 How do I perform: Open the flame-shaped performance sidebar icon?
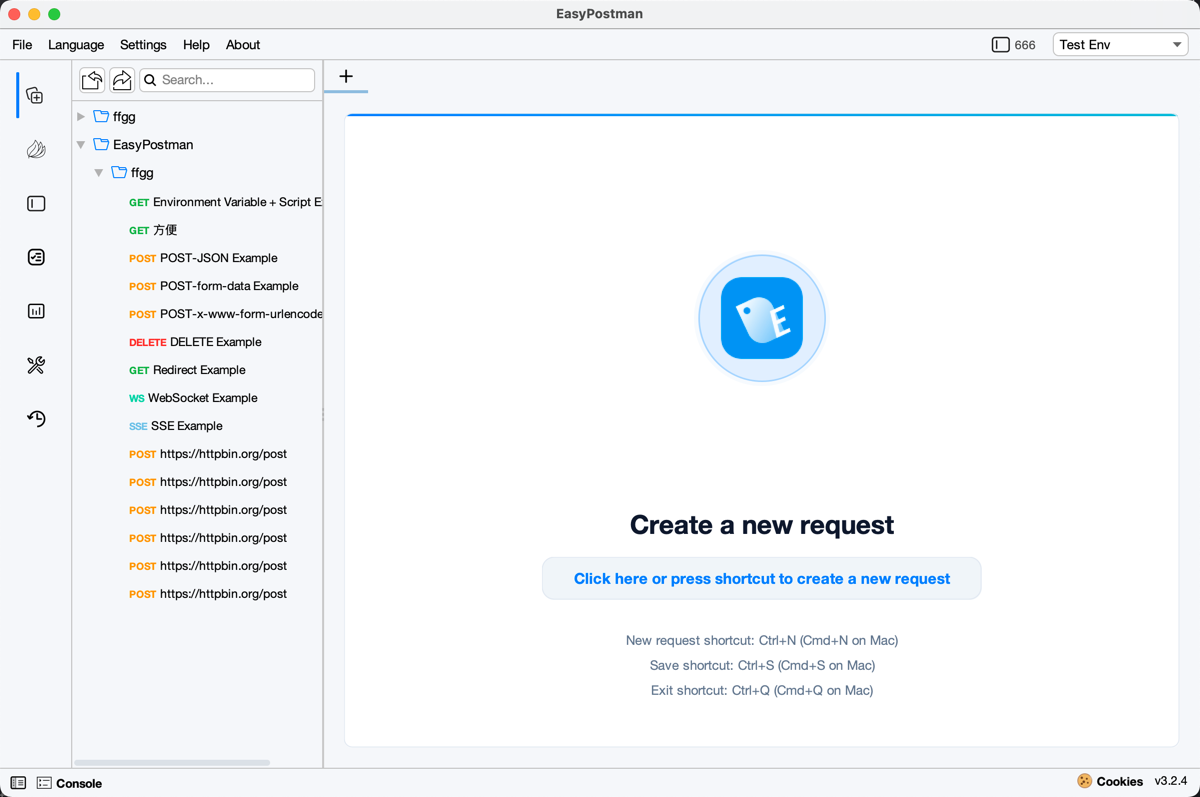point(36,150)
